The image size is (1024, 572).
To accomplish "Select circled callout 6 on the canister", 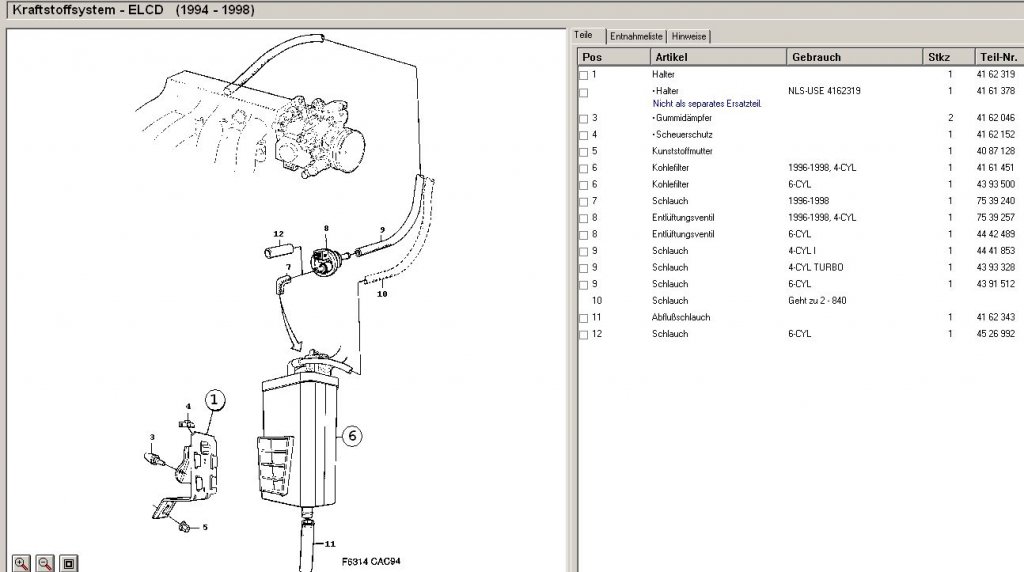I will coord(352,436).
